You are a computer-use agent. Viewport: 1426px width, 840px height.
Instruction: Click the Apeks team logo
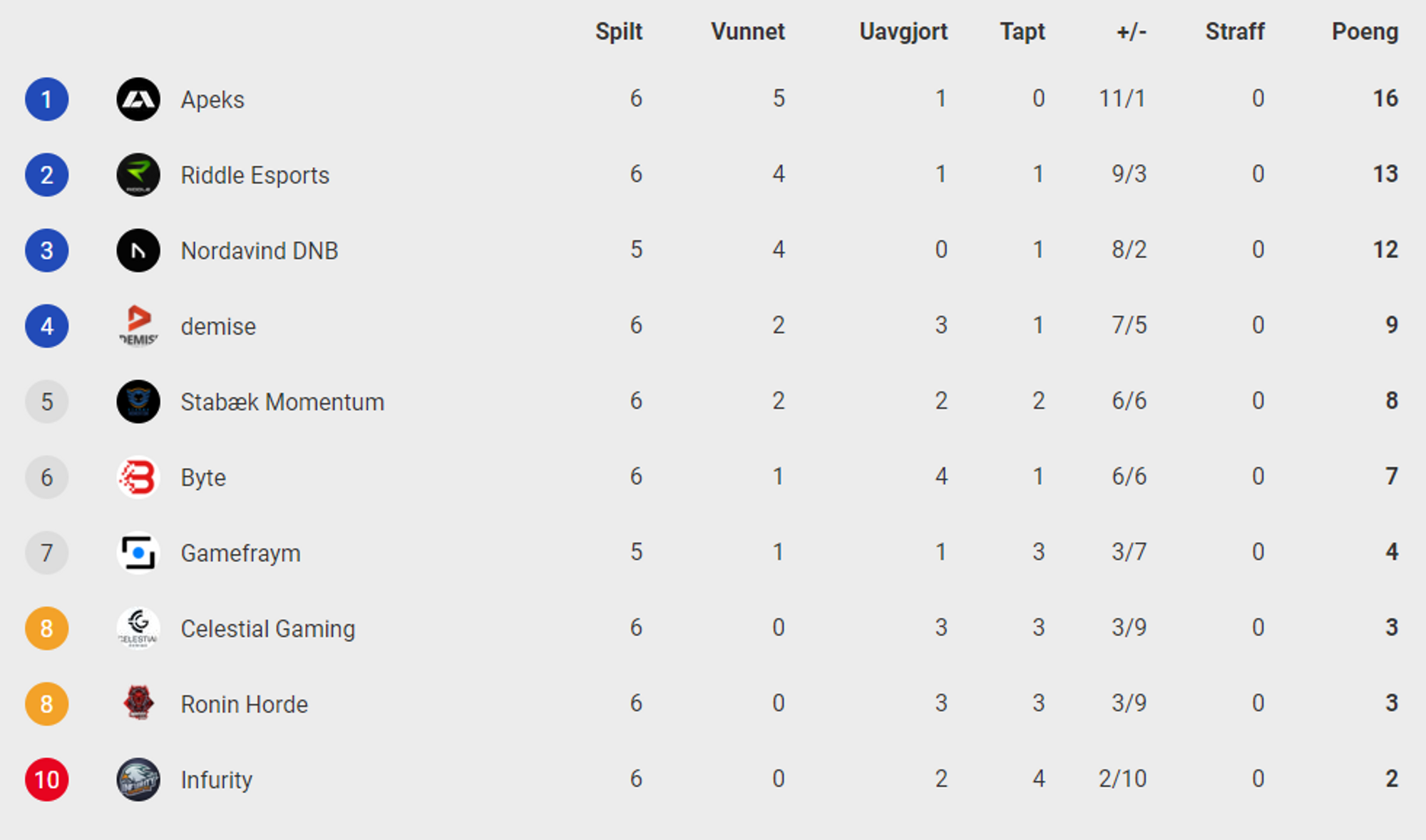[x=138, y=99]
